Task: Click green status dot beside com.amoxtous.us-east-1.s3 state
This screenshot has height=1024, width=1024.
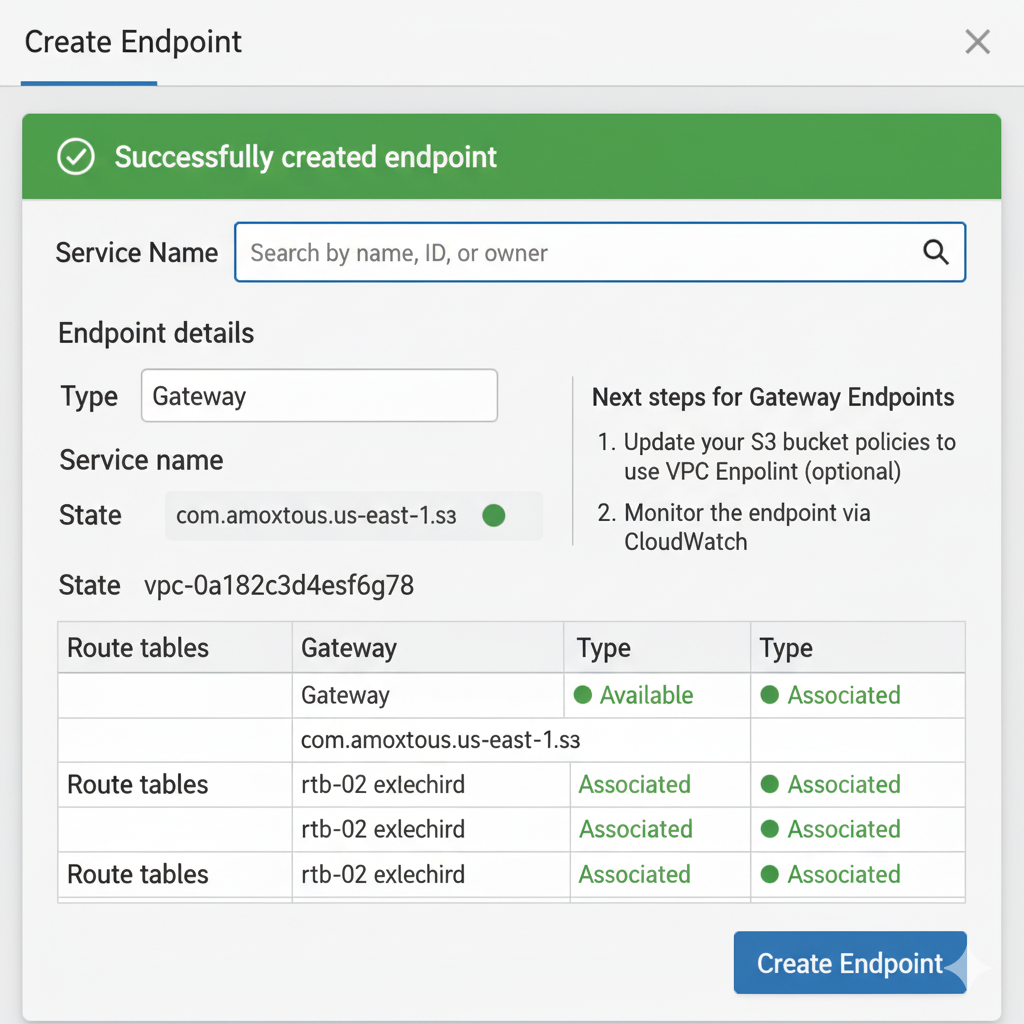Action: pos(493,516)
